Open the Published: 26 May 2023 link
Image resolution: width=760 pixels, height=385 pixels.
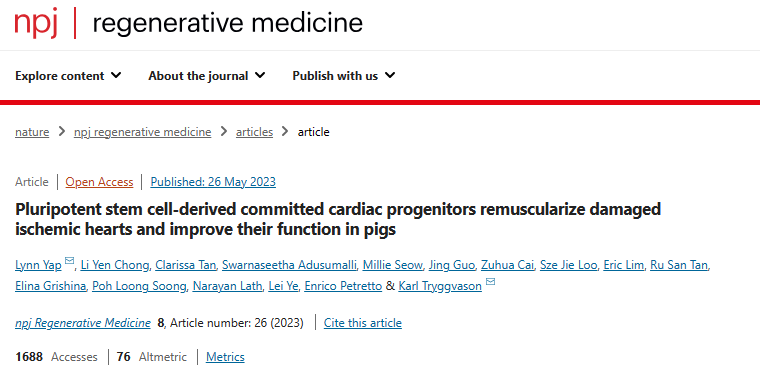pos(213,182)
